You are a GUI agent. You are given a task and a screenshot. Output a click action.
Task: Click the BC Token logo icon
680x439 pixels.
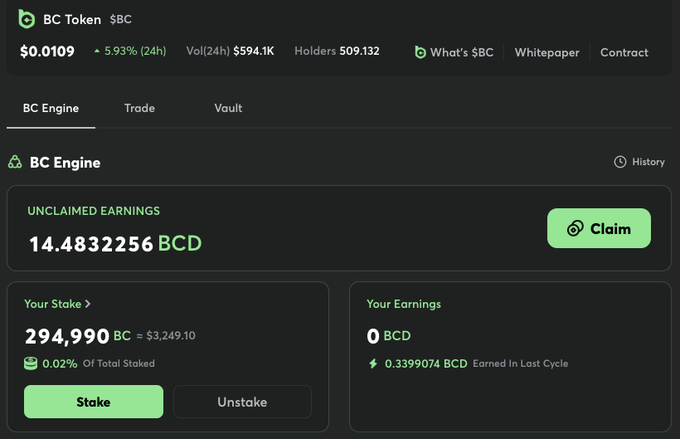(x=26, y=19)
